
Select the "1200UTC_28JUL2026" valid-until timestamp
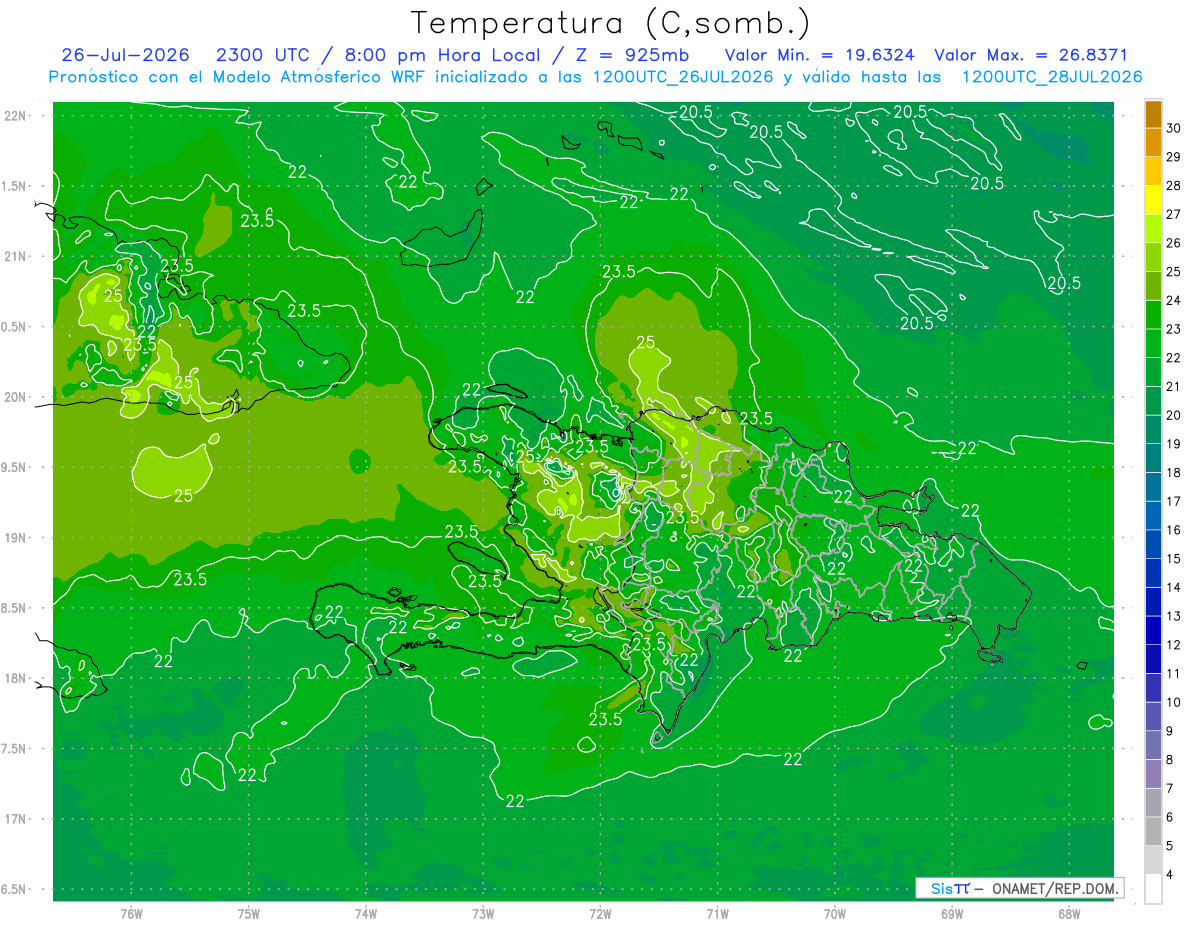point(1052,77)
